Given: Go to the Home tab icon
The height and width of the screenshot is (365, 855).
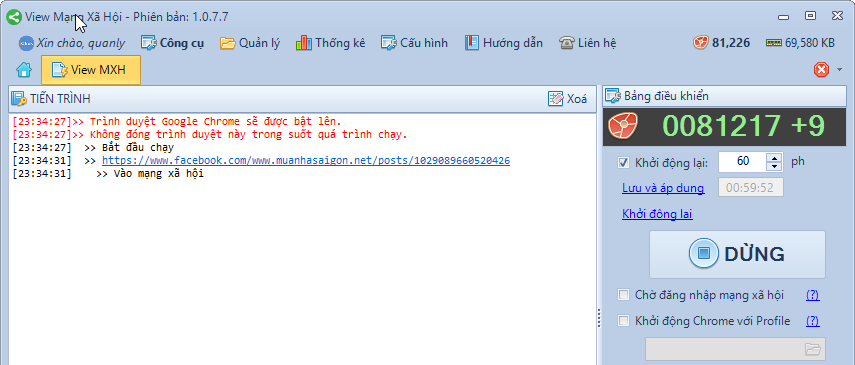Looking at the screenshot, I should coord(24,70).
